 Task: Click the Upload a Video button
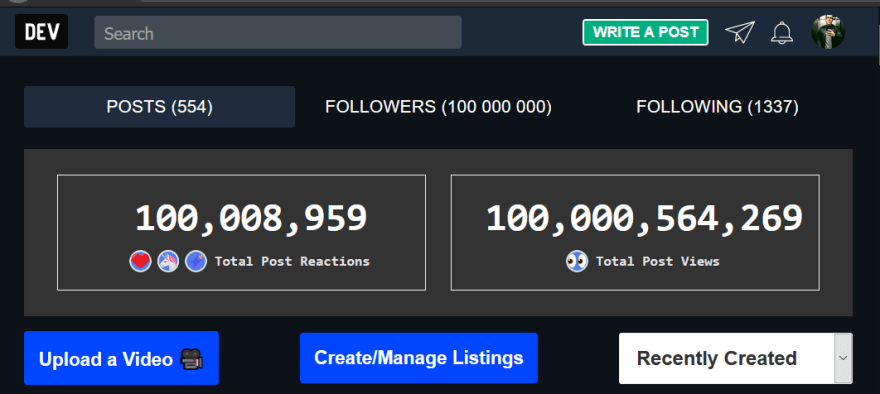[x=121, y=358]
